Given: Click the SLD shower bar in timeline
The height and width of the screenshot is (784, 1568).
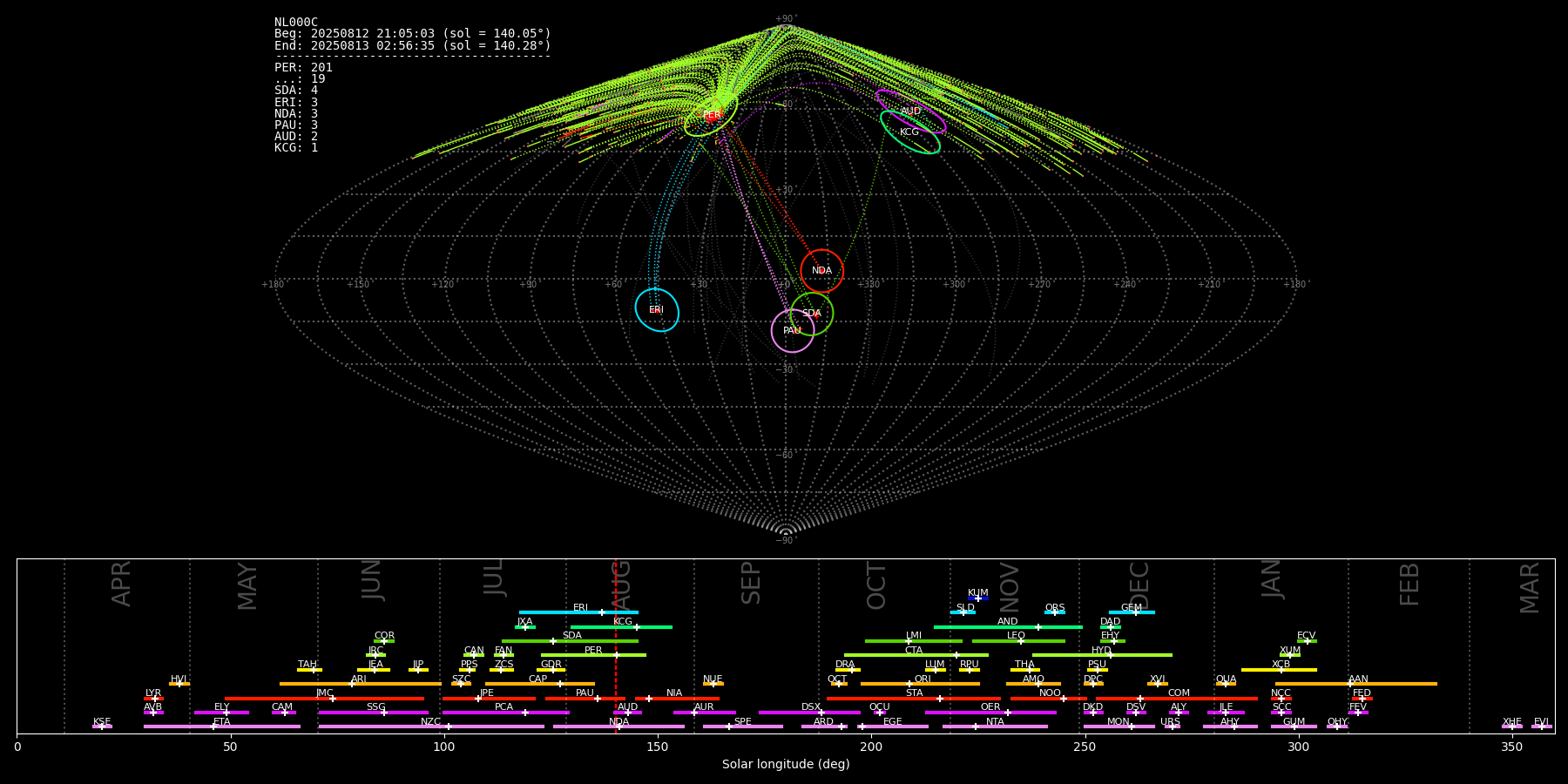Looking at the screenshot, I should [x=963, y=612].
